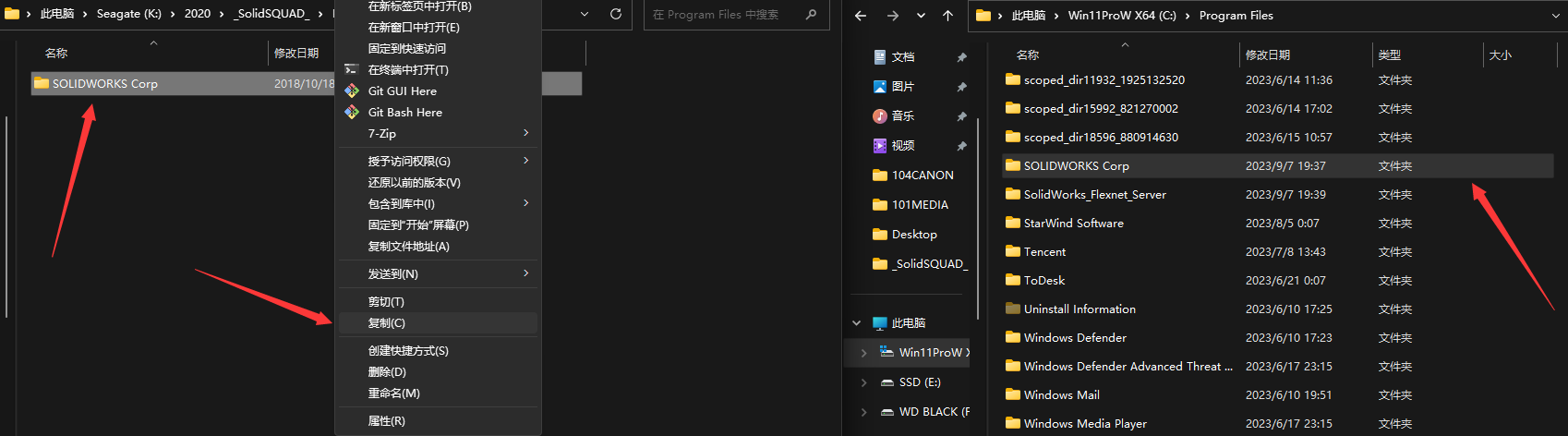Click the WD BLACK drive icon

click(x=887, y=411)
